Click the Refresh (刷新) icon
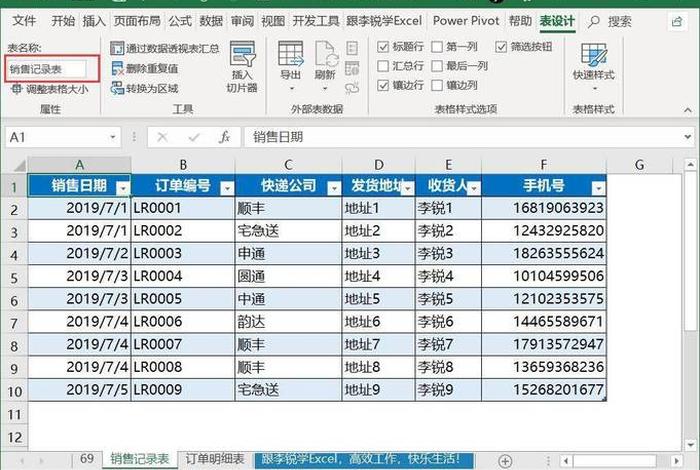 (326, 60)
